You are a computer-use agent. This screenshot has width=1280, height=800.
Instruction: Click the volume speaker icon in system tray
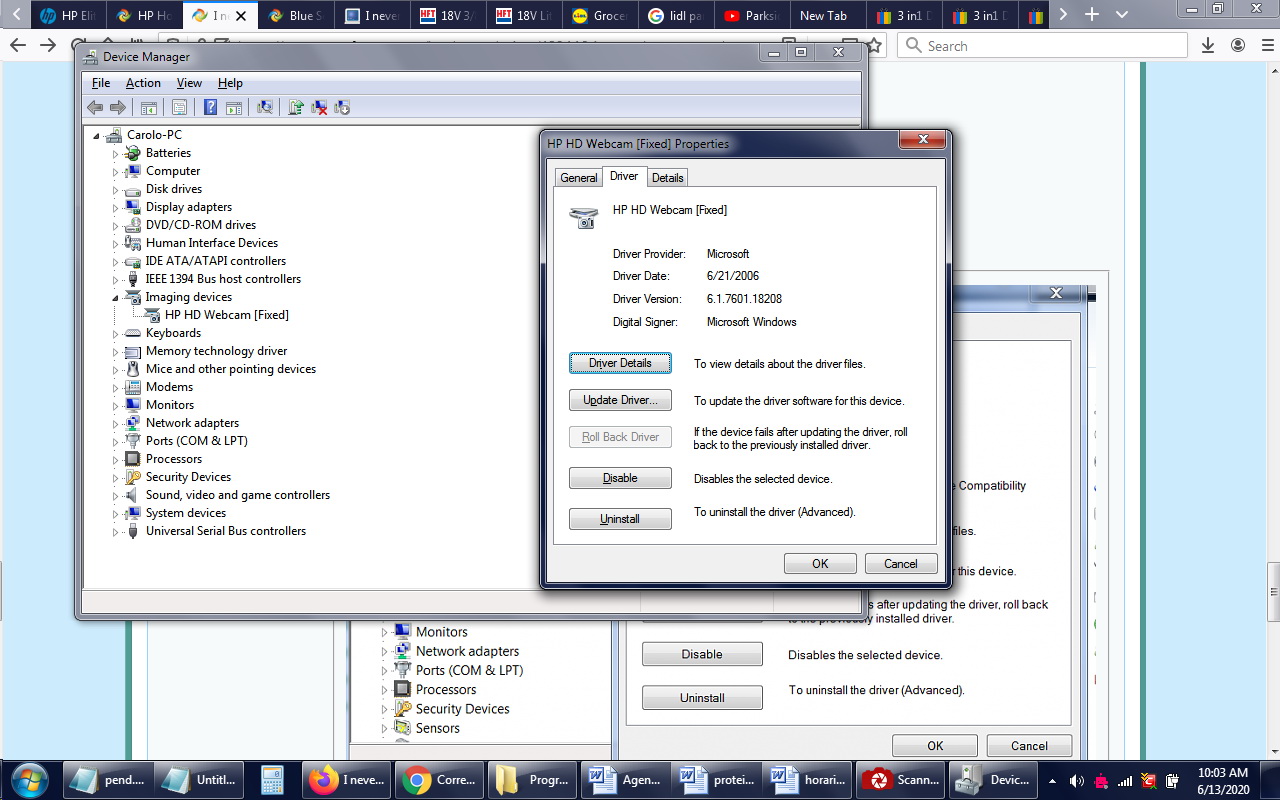coord(1077,781)
